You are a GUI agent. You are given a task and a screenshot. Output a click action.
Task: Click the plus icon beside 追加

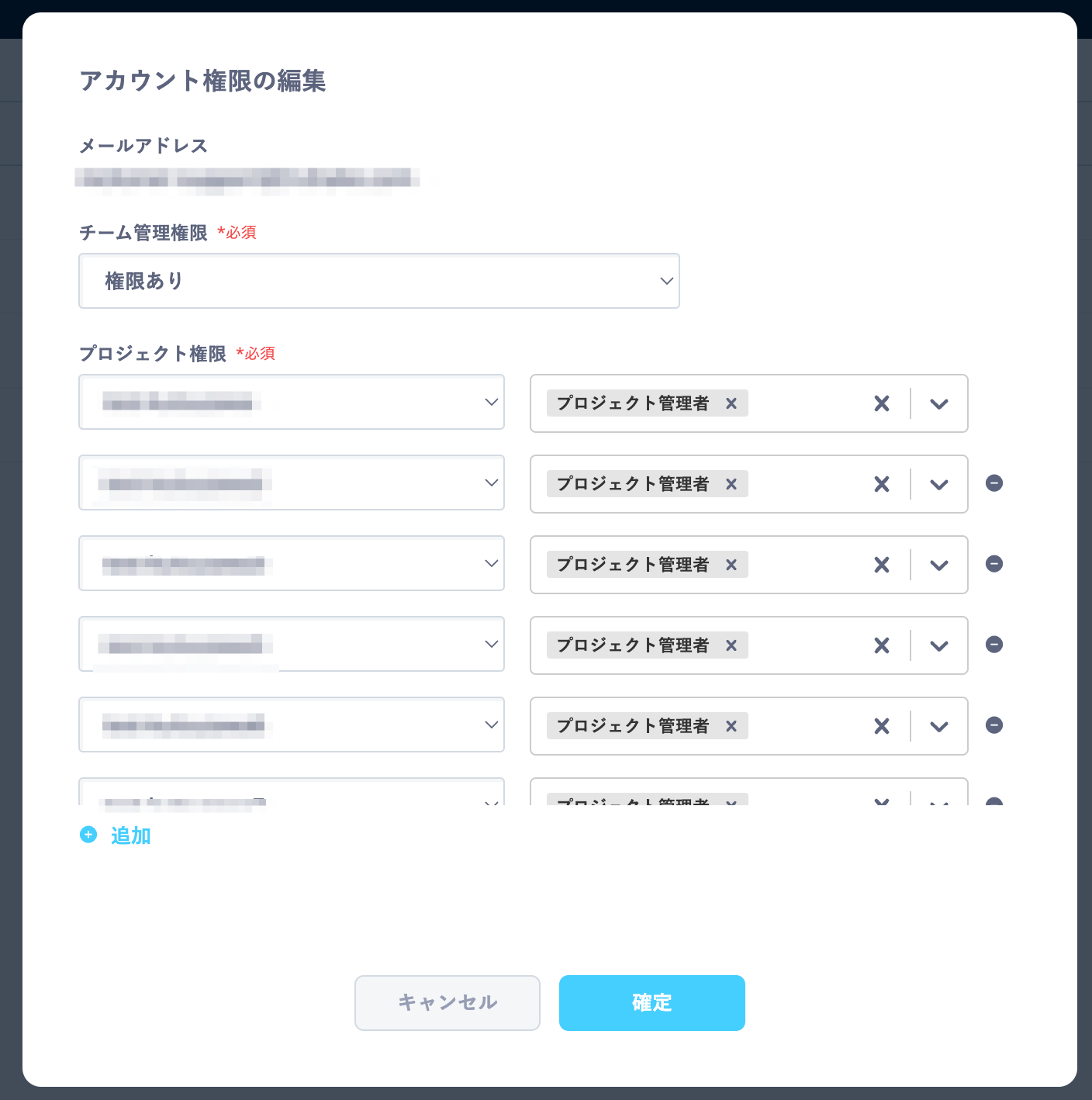pyautogui.click(x=88, y=835)
